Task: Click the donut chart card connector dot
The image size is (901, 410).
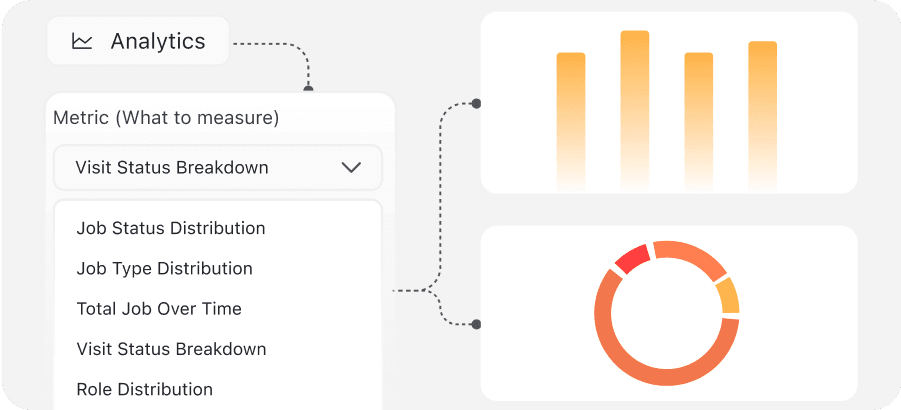Action: [476, 324]
